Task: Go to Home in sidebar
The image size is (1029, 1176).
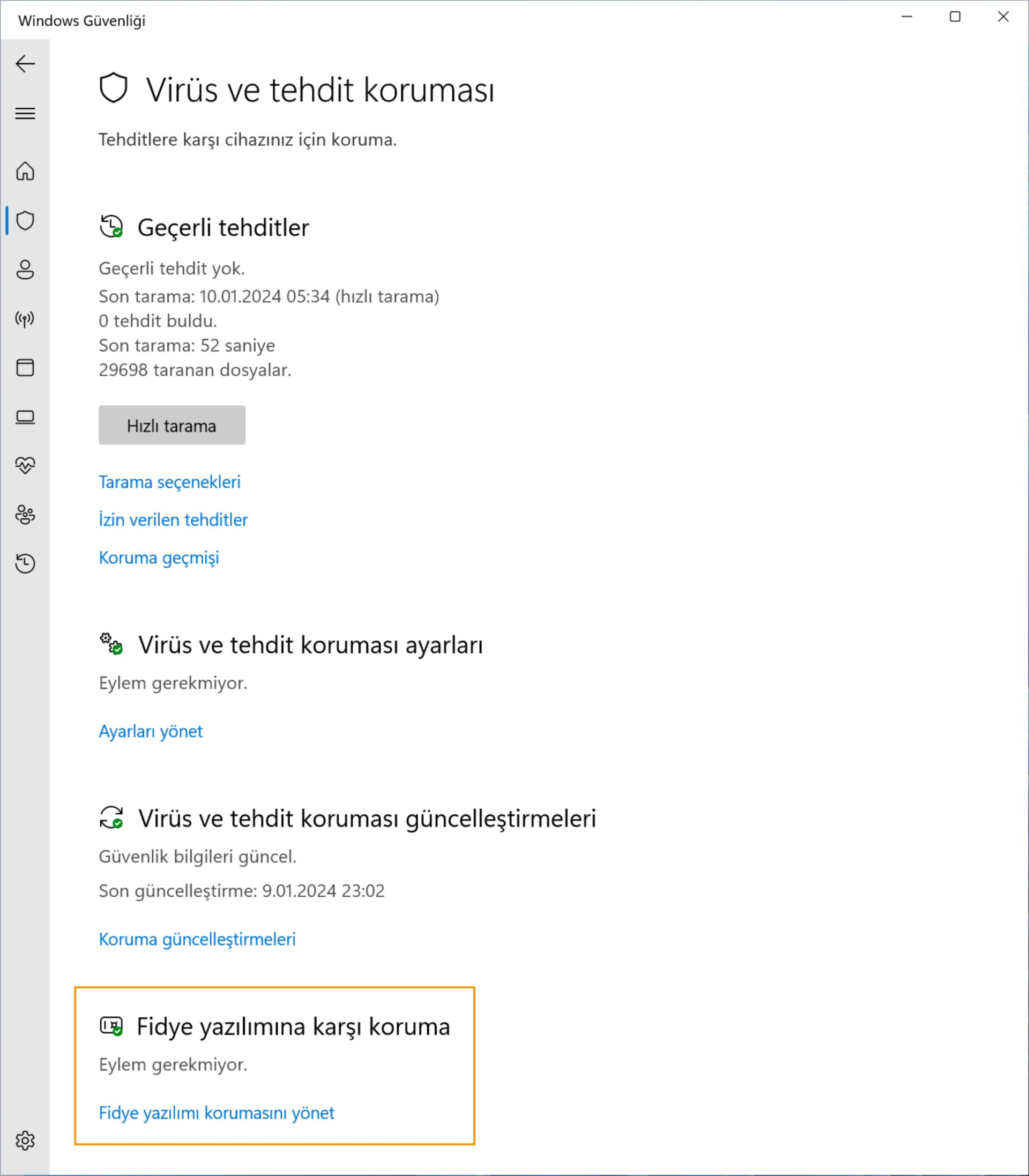Action: click(25, 171)
